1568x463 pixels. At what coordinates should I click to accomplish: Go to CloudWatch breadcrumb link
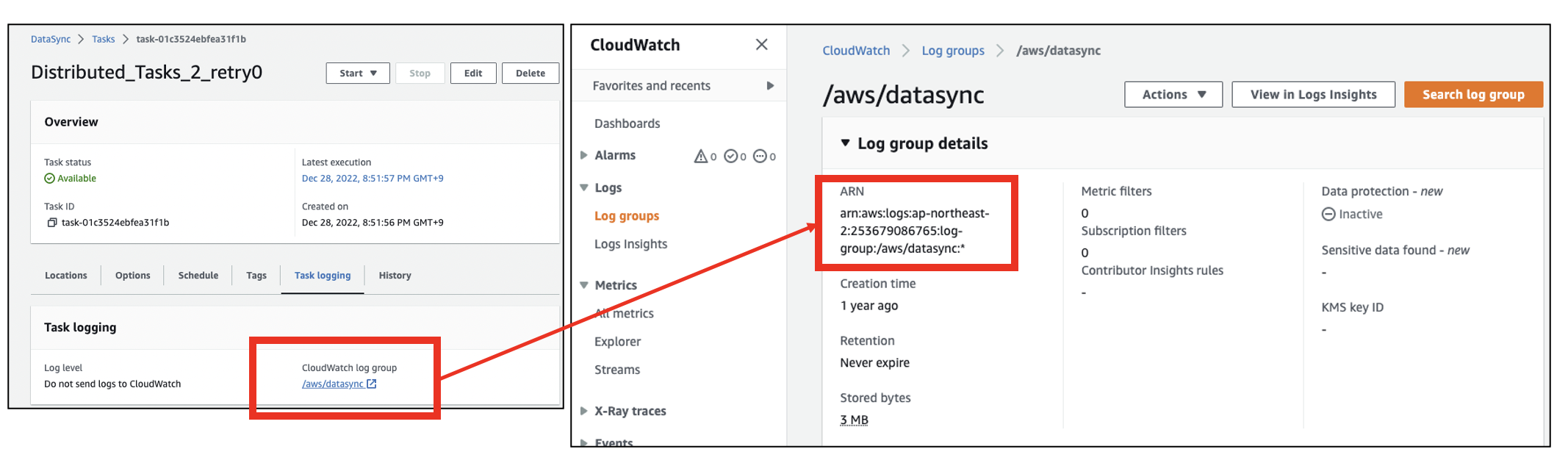tap(856, 51)
